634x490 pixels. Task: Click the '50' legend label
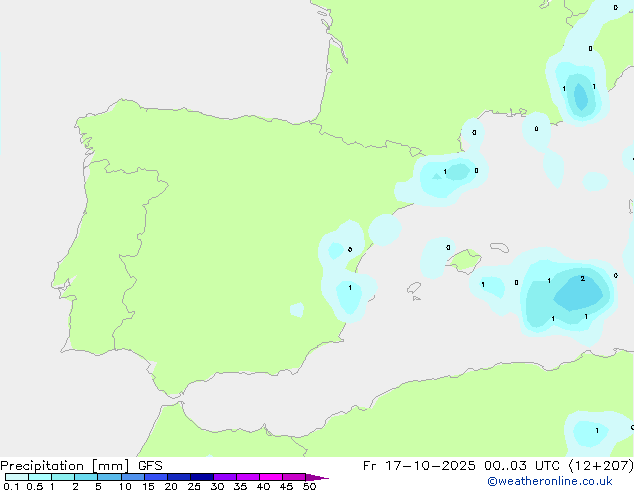[309, 486]
